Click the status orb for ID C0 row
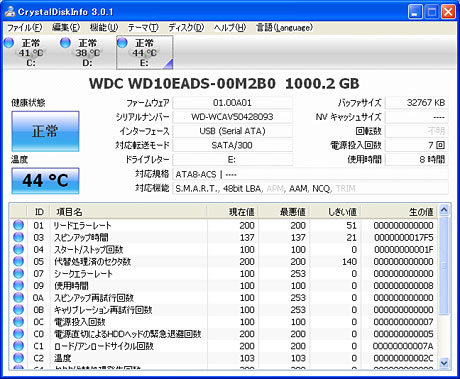 (18, 334)
